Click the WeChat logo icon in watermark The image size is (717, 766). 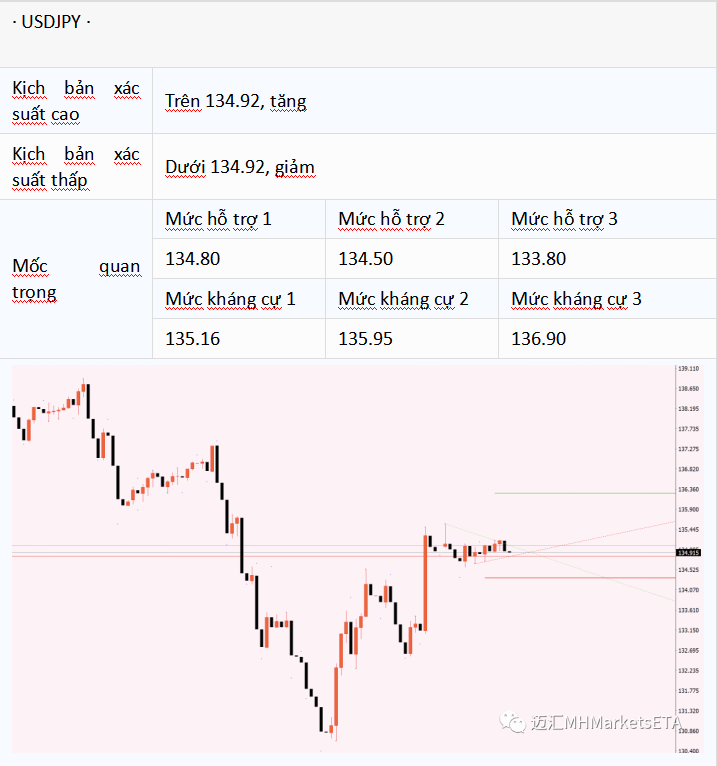tap(512, 722)
